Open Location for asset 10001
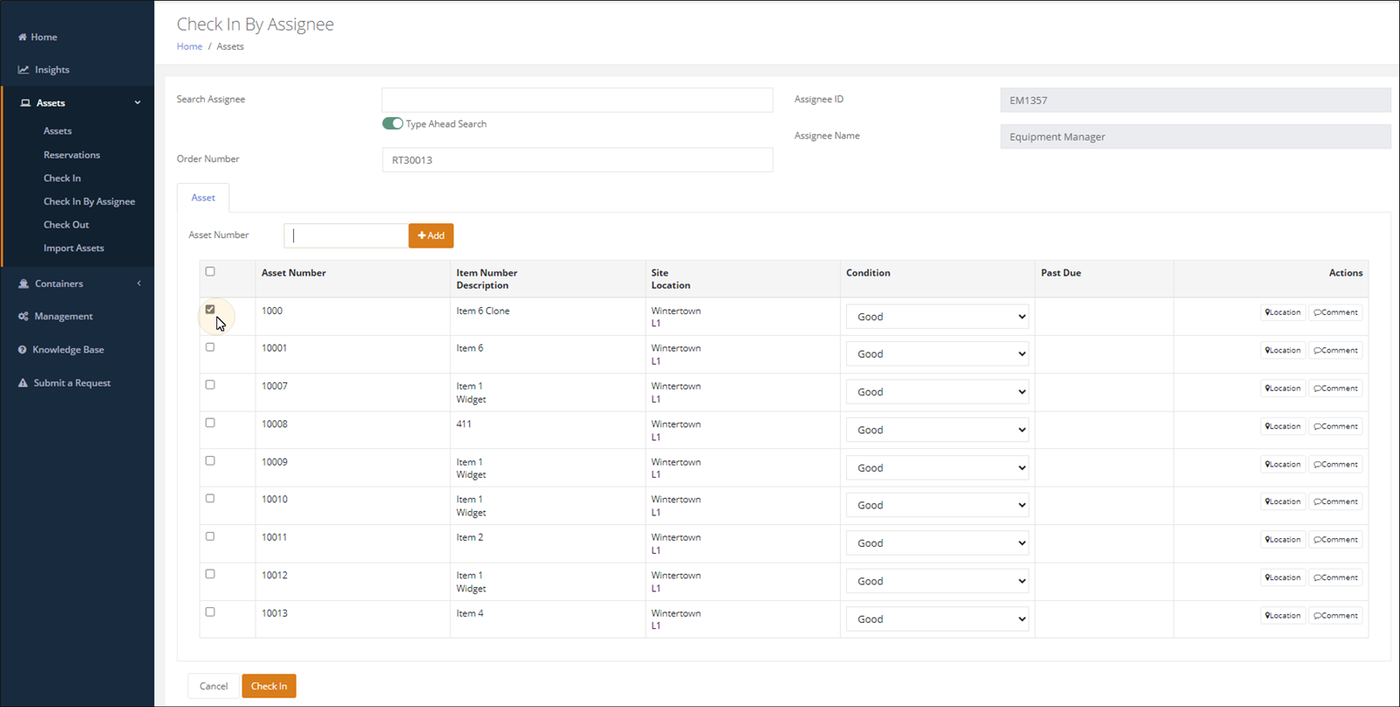The width and height of the screenshot is (1400, 707). (x=1282, y=351)
